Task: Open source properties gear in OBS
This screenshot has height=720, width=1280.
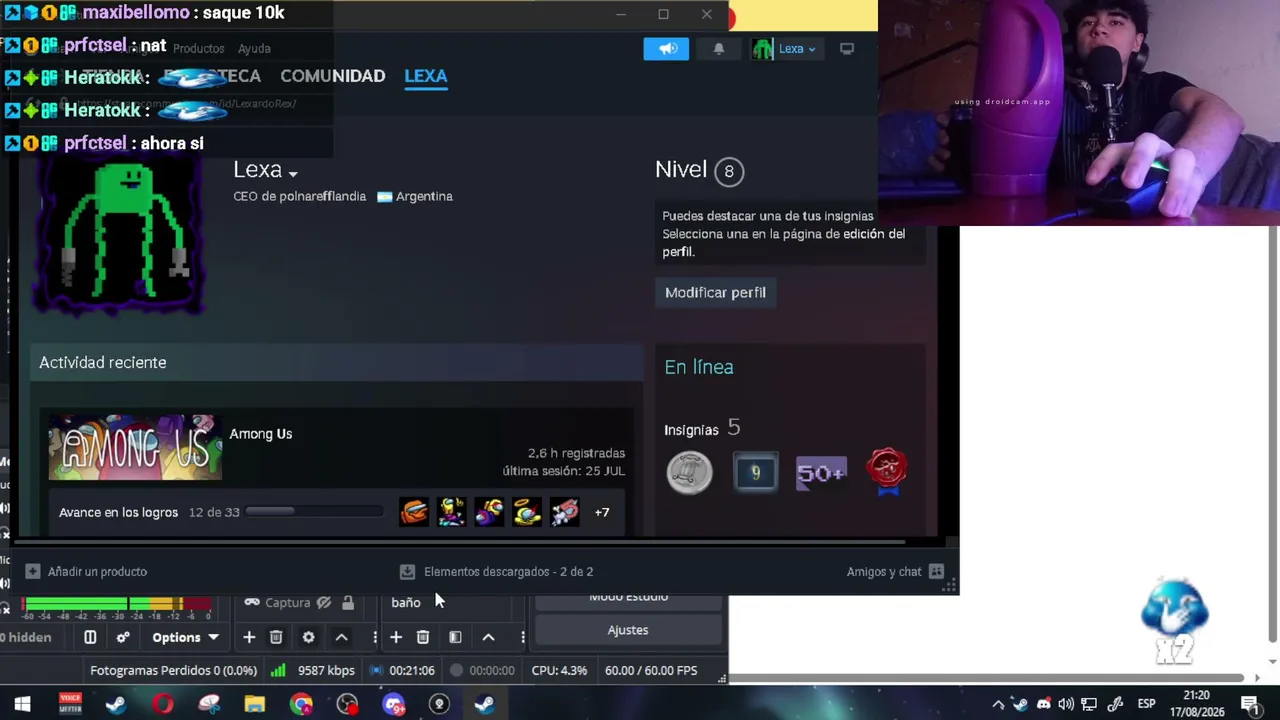Action: (308, 638)
